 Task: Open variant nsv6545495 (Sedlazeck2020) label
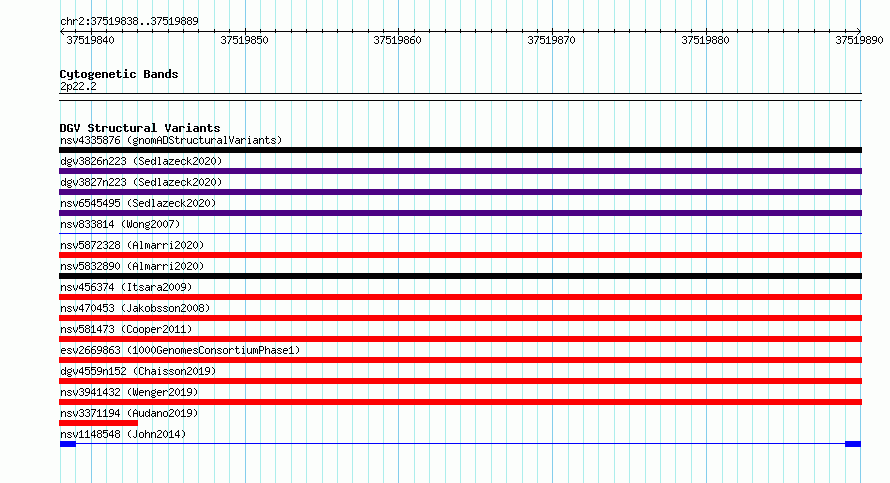138,203
